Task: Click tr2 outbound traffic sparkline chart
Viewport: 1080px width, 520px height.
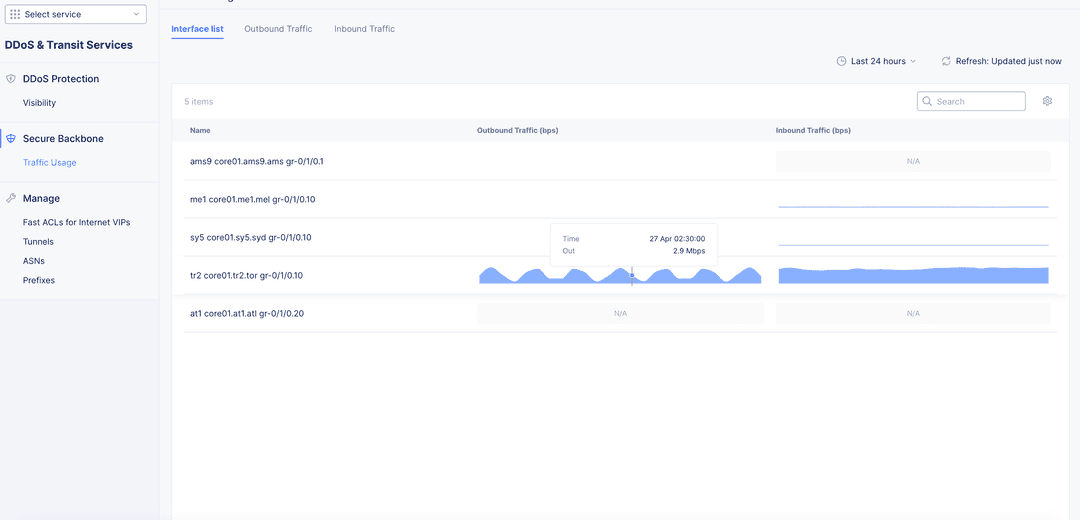Action: tap(620, 275)
